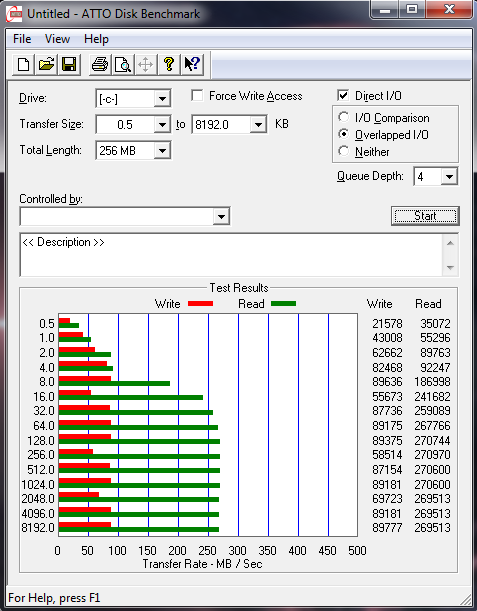Start the benchmark with Start button
The image size is (477, 611).
click(425, 216)
